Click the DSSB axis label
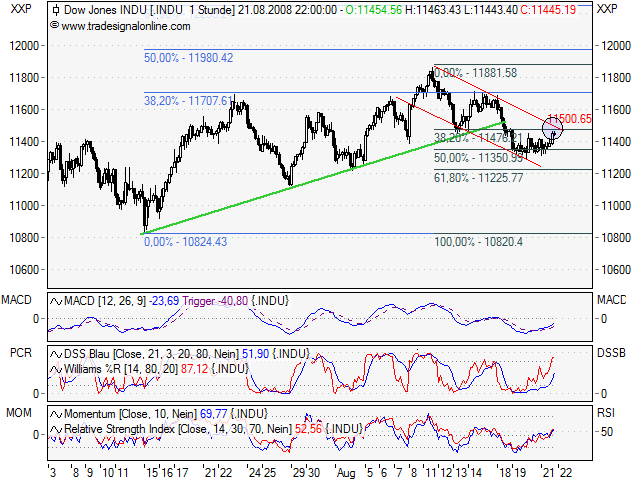The width and height of the screenshot is (640, 480). pyautogui.click(x=611, y=353)
